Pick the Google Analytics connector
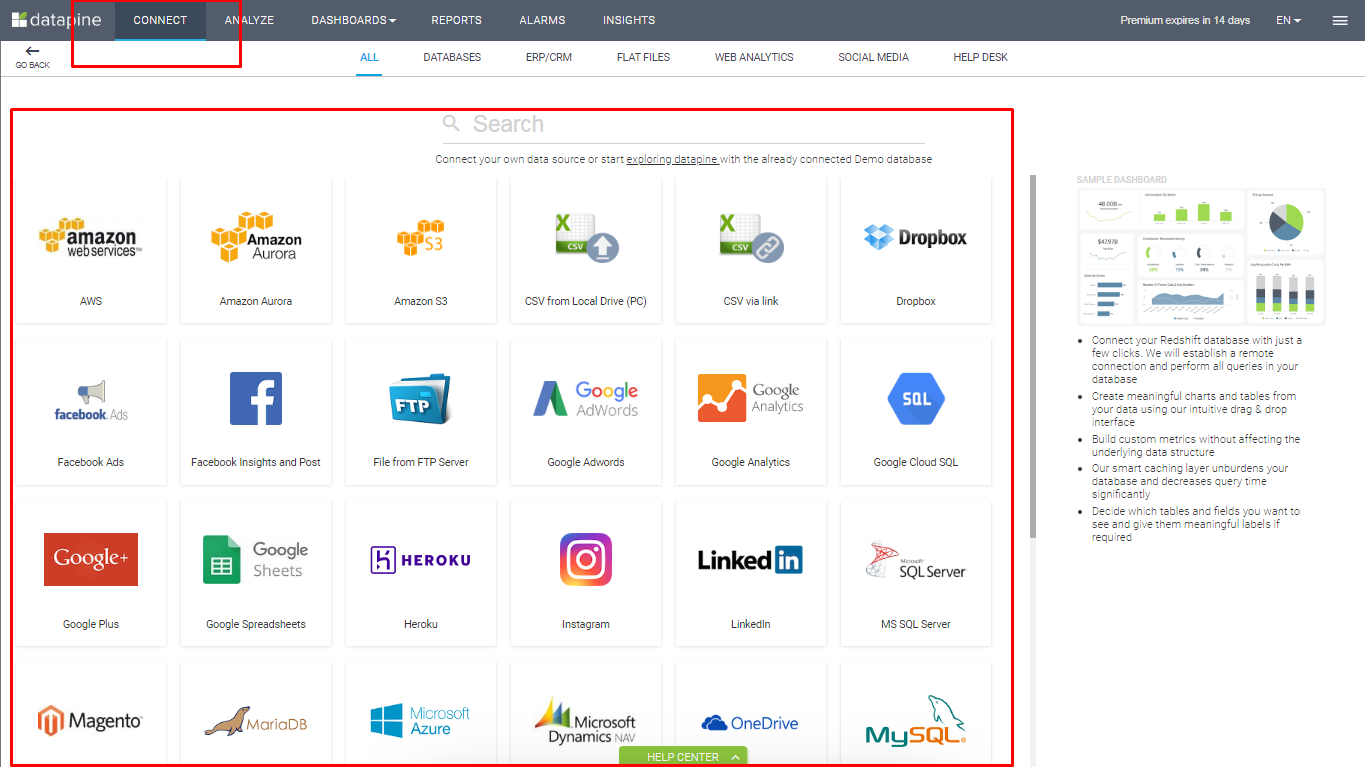Screen dimensions: 1365x767 750,411
